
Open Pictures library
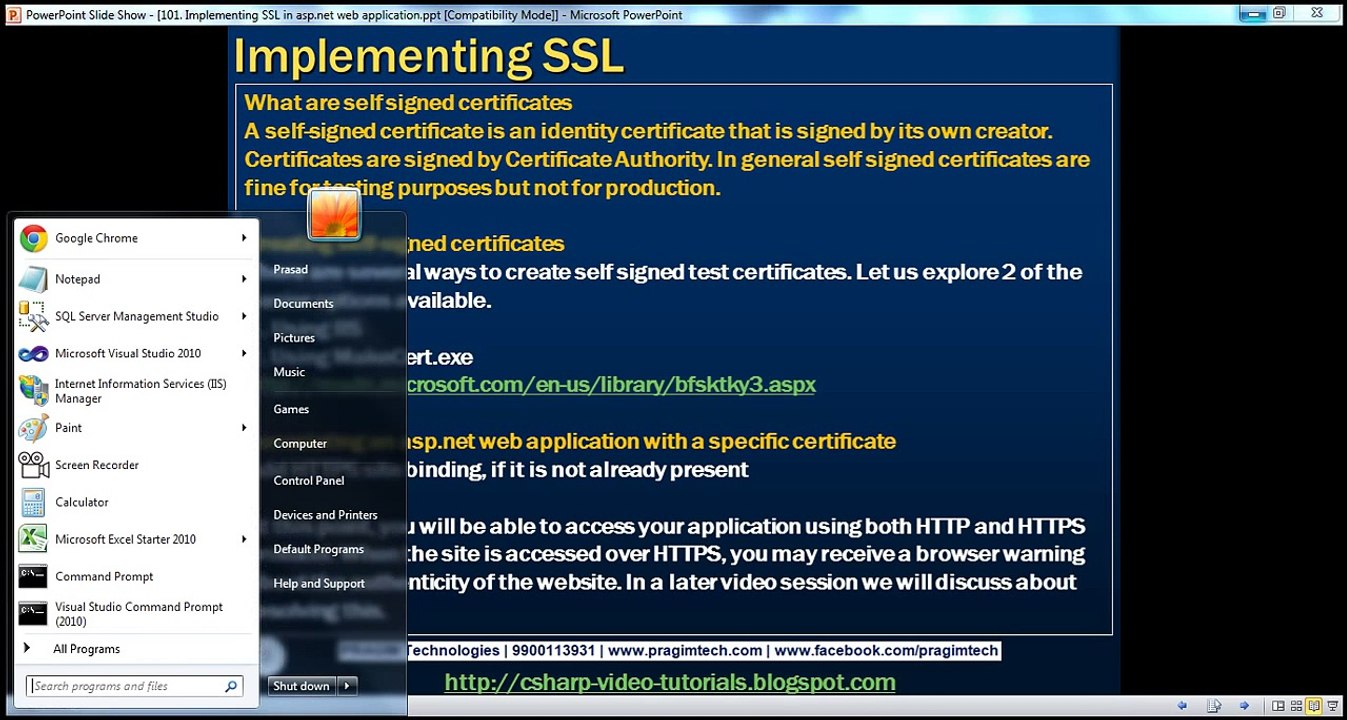point(294,338)
